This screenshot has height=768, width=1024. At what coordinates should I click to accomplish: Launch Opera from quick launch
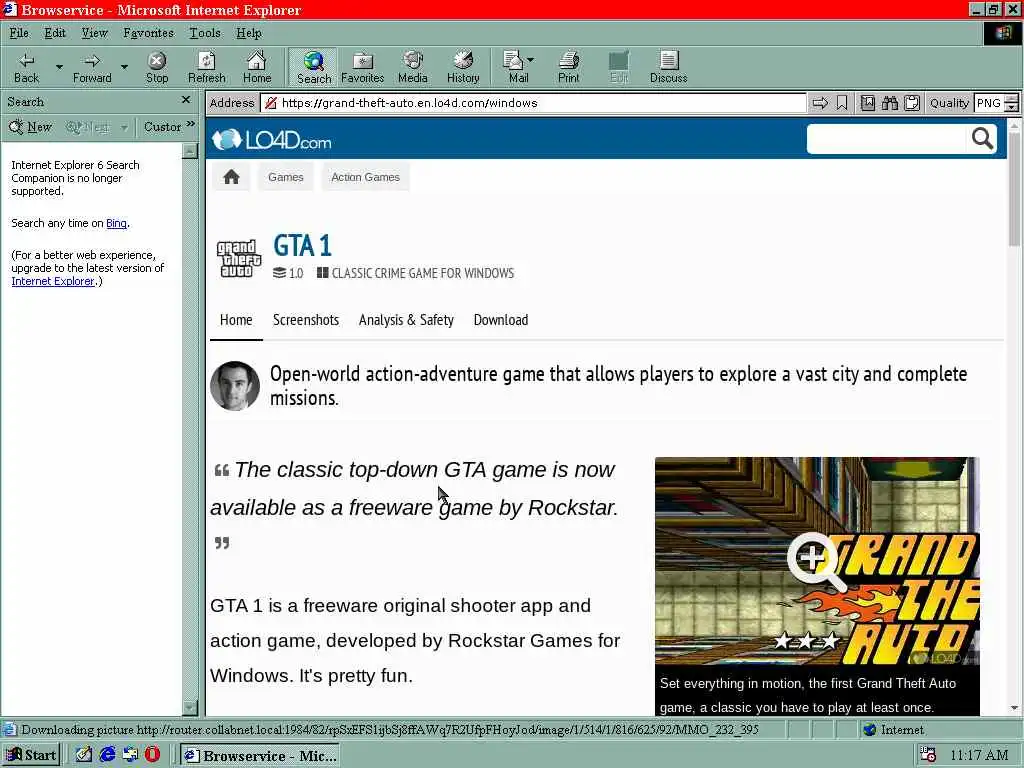(152, 755)
